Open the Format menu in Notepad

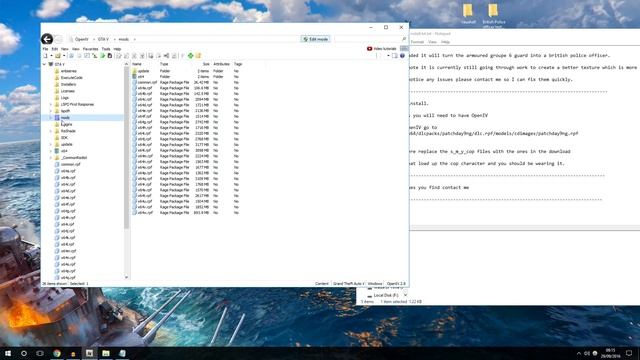417,42
